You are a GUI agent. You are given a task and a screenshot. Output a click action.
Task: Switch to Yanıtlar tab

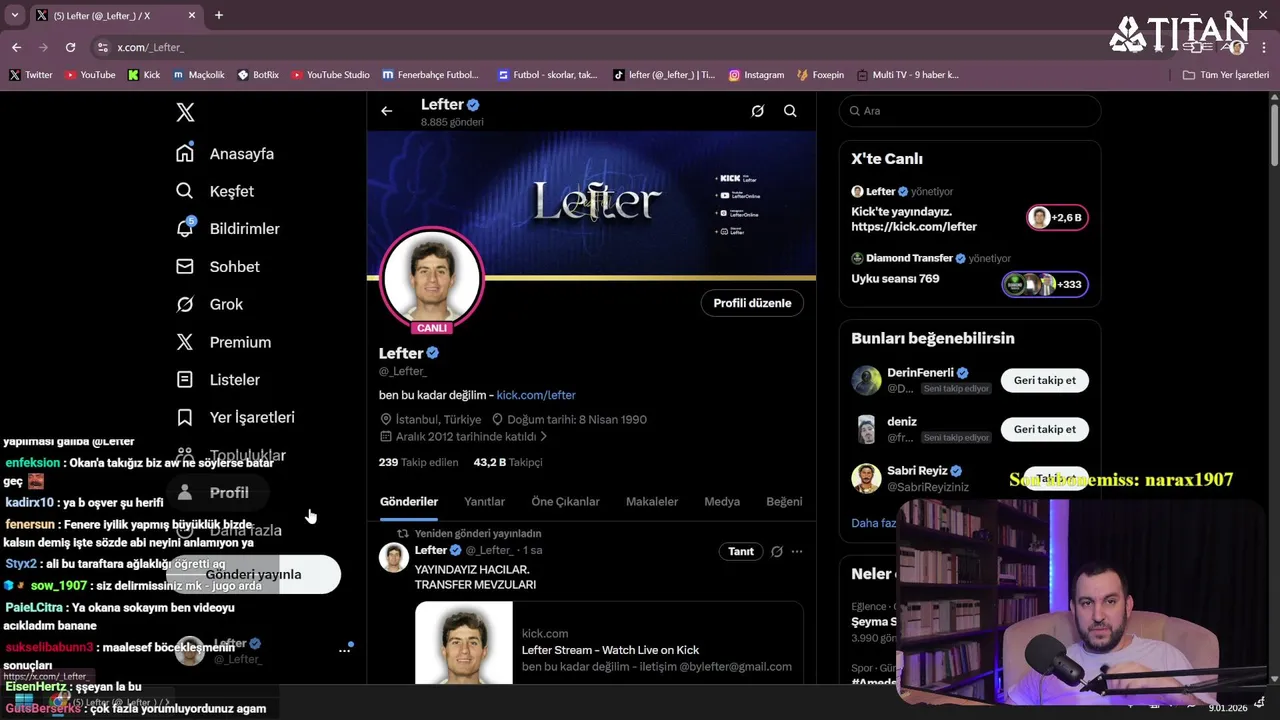484,502
